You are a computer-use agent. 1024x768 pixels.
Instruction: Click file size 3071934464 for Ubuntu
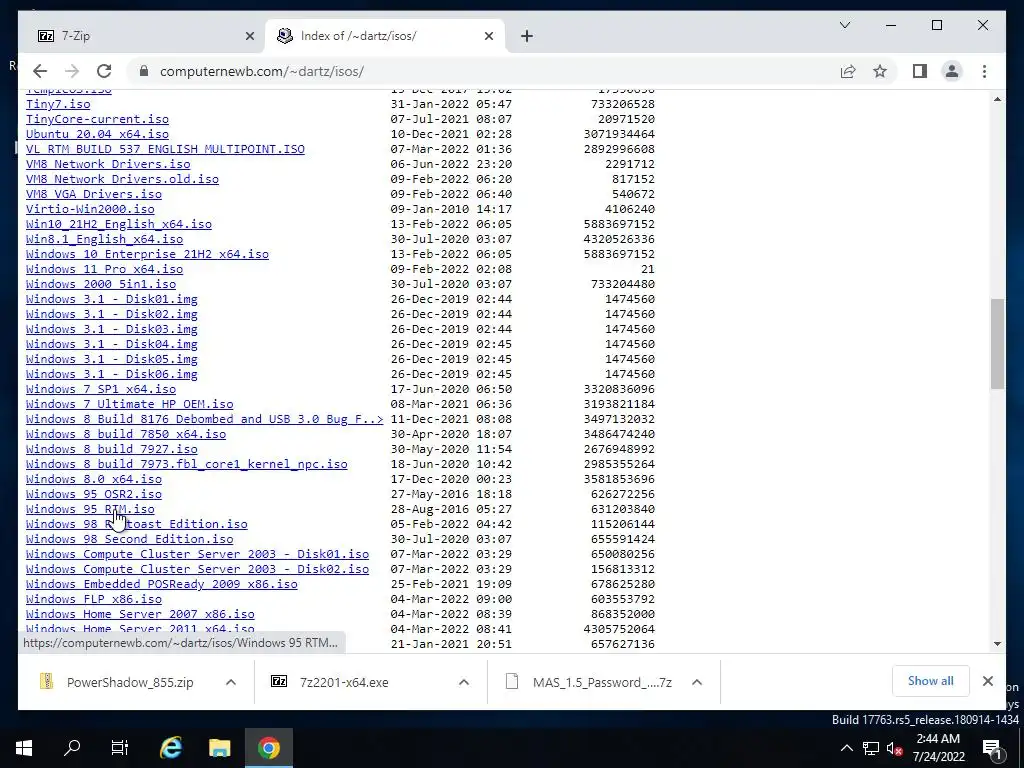pos(619,134)
